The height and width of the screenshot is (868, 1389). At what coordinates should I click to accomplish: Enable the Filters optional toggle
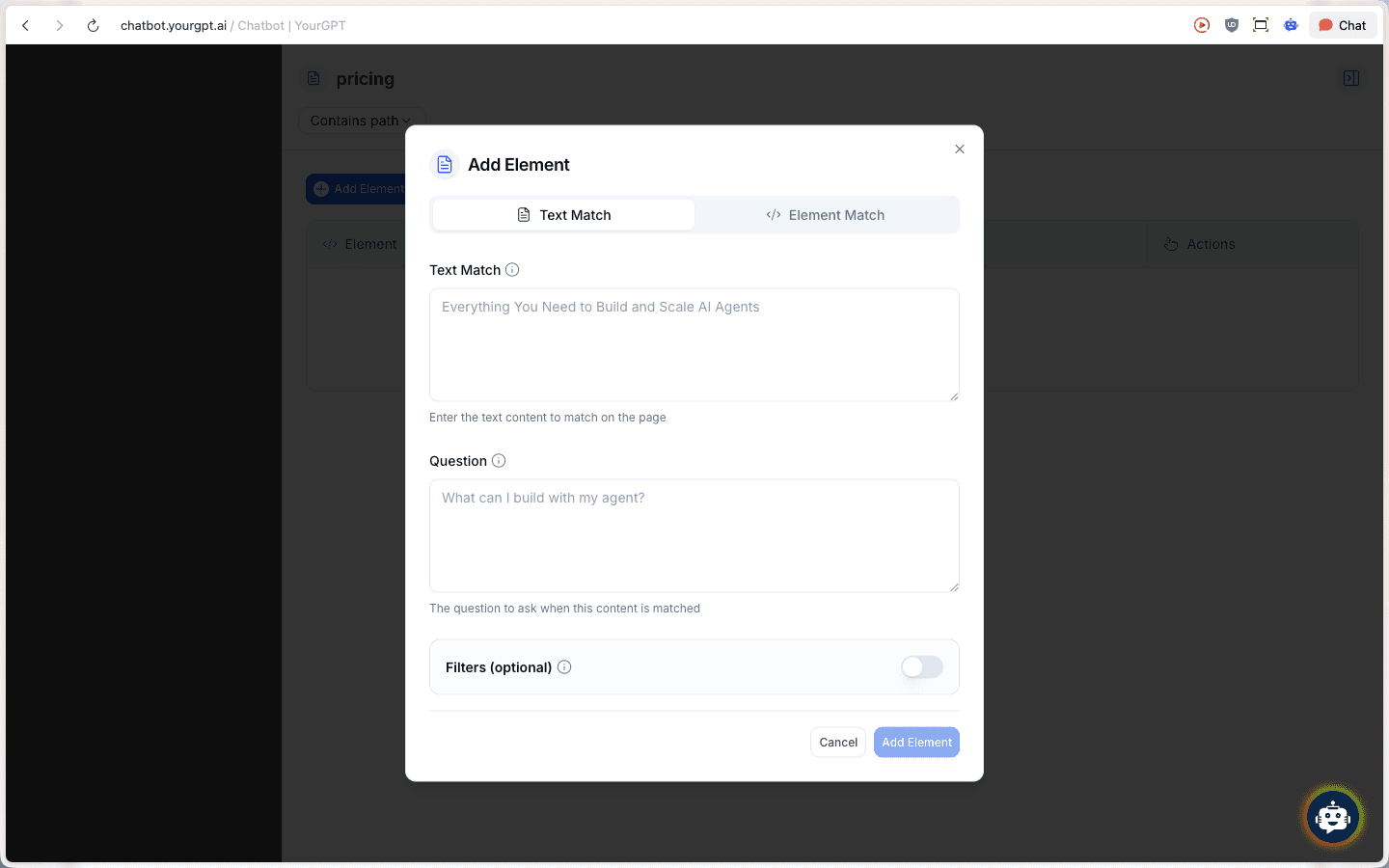pos(920,666)
